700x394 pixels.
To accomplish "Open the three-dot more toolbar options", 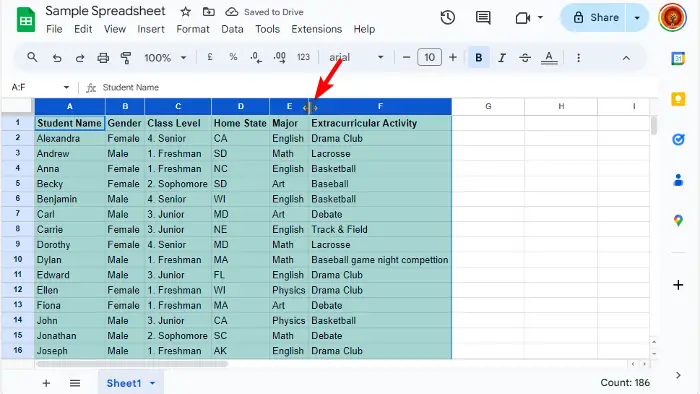I will tap(579, 58).
